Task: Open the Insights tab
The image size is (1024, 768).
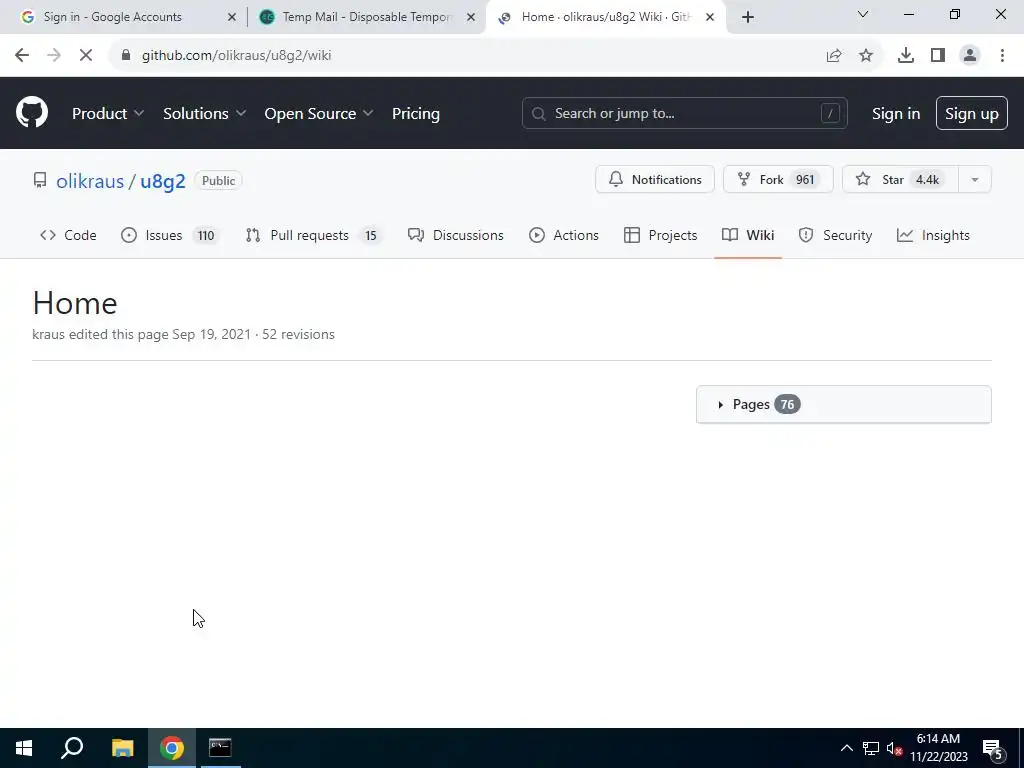Action: point(933,235)
